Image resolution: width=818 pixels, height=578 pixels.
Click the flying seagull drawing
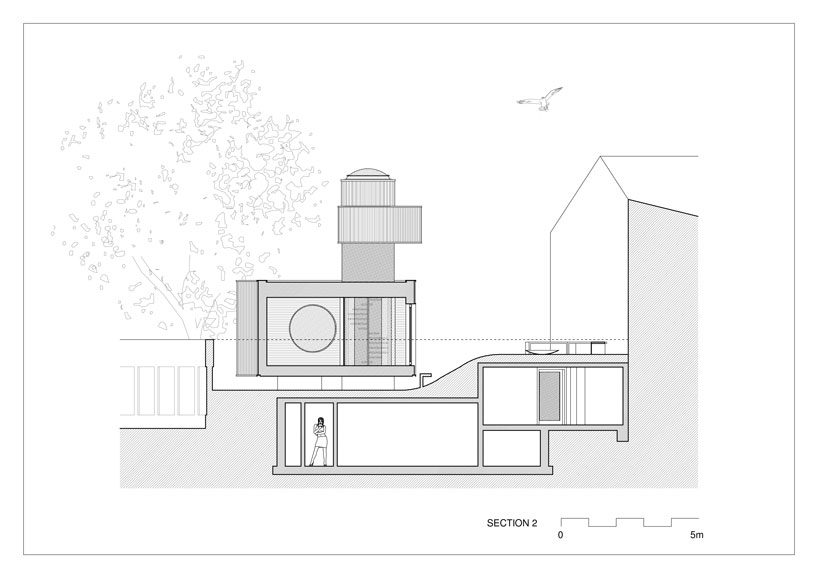(540, 100)
